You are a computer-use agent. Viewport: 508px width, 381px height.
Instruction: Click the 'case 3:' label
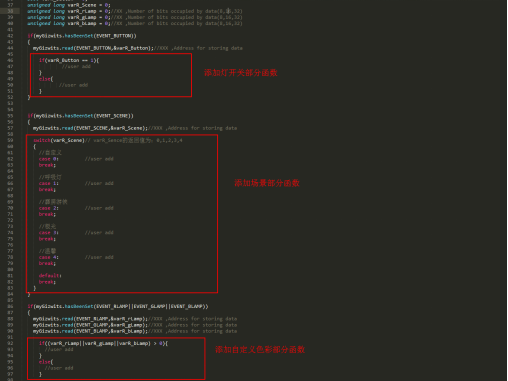click(x=49, y=233)
